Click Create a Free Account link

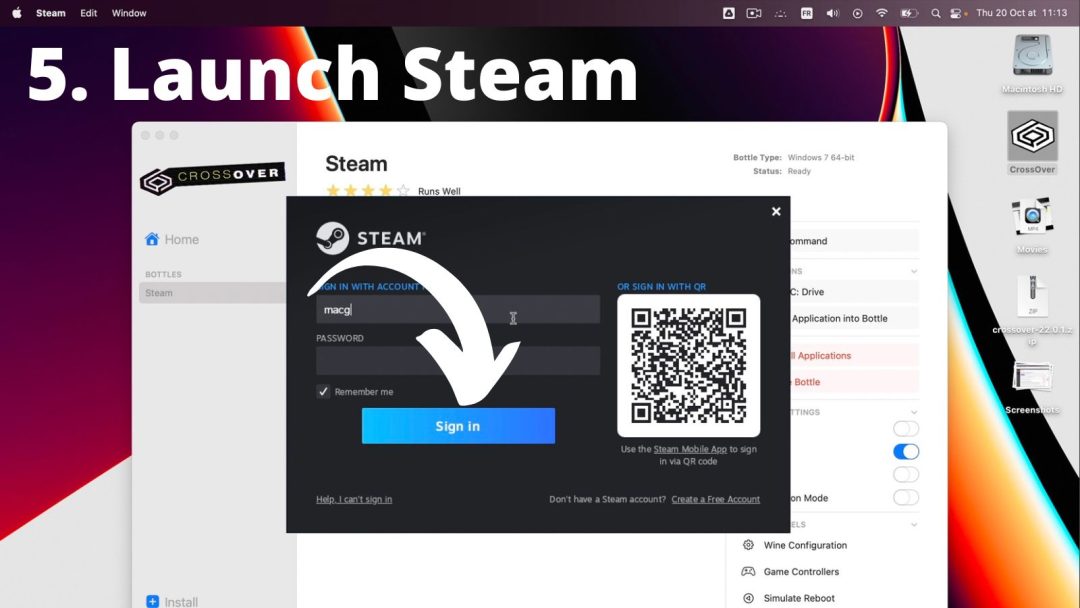[x=716, y=499]
